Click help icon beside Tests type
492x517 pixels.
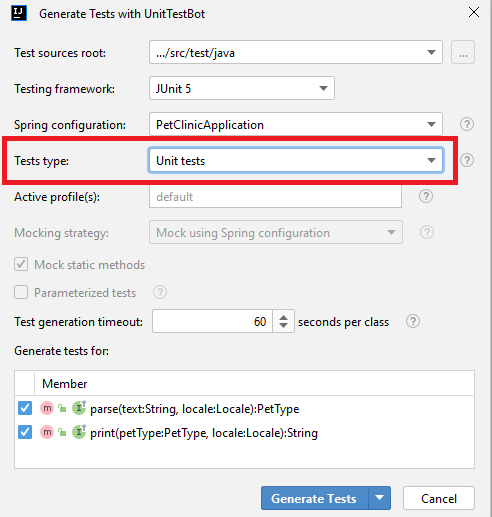(x=467, y=160)
